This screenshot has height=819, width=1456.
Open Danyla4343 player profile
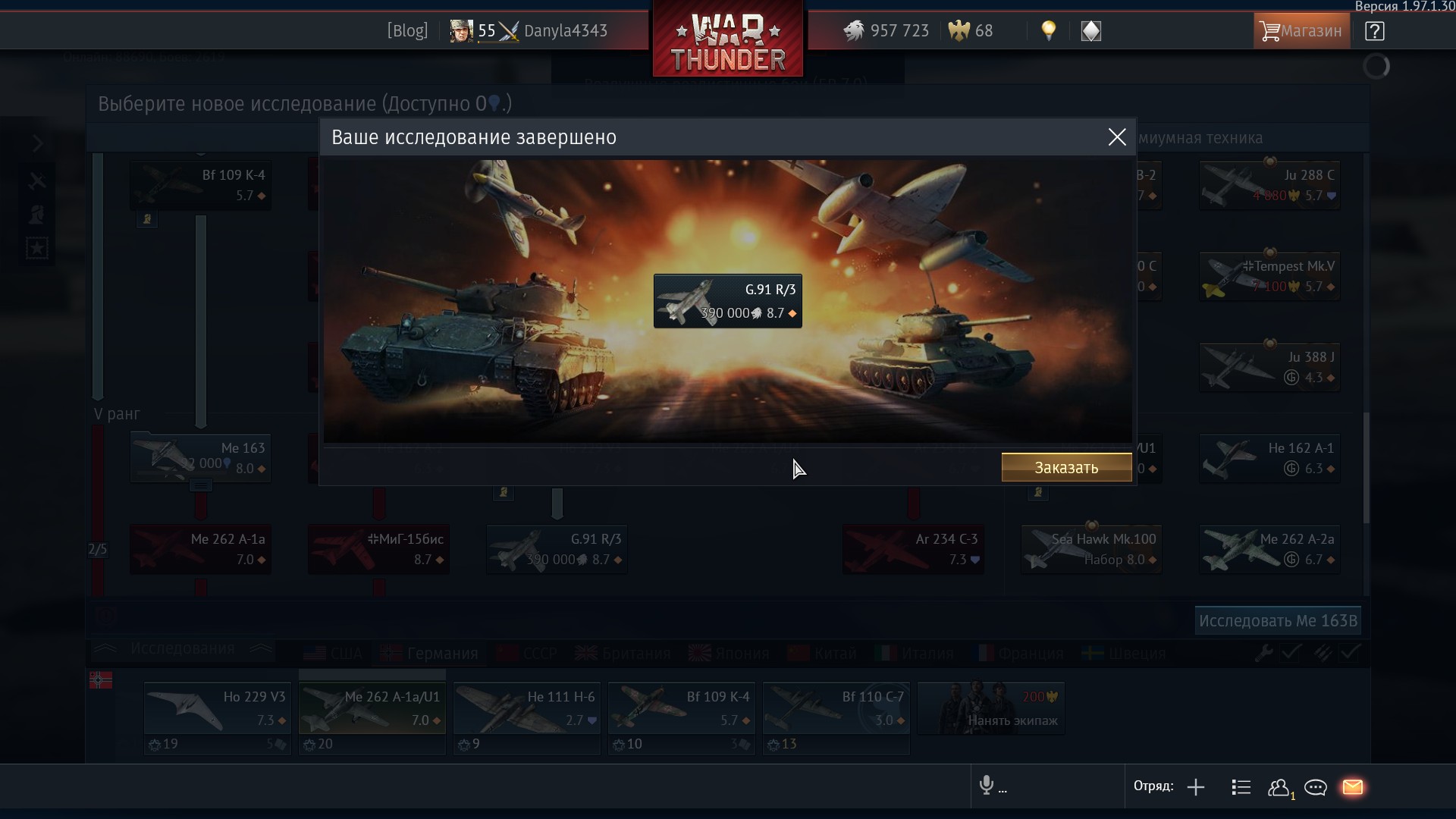566,31
